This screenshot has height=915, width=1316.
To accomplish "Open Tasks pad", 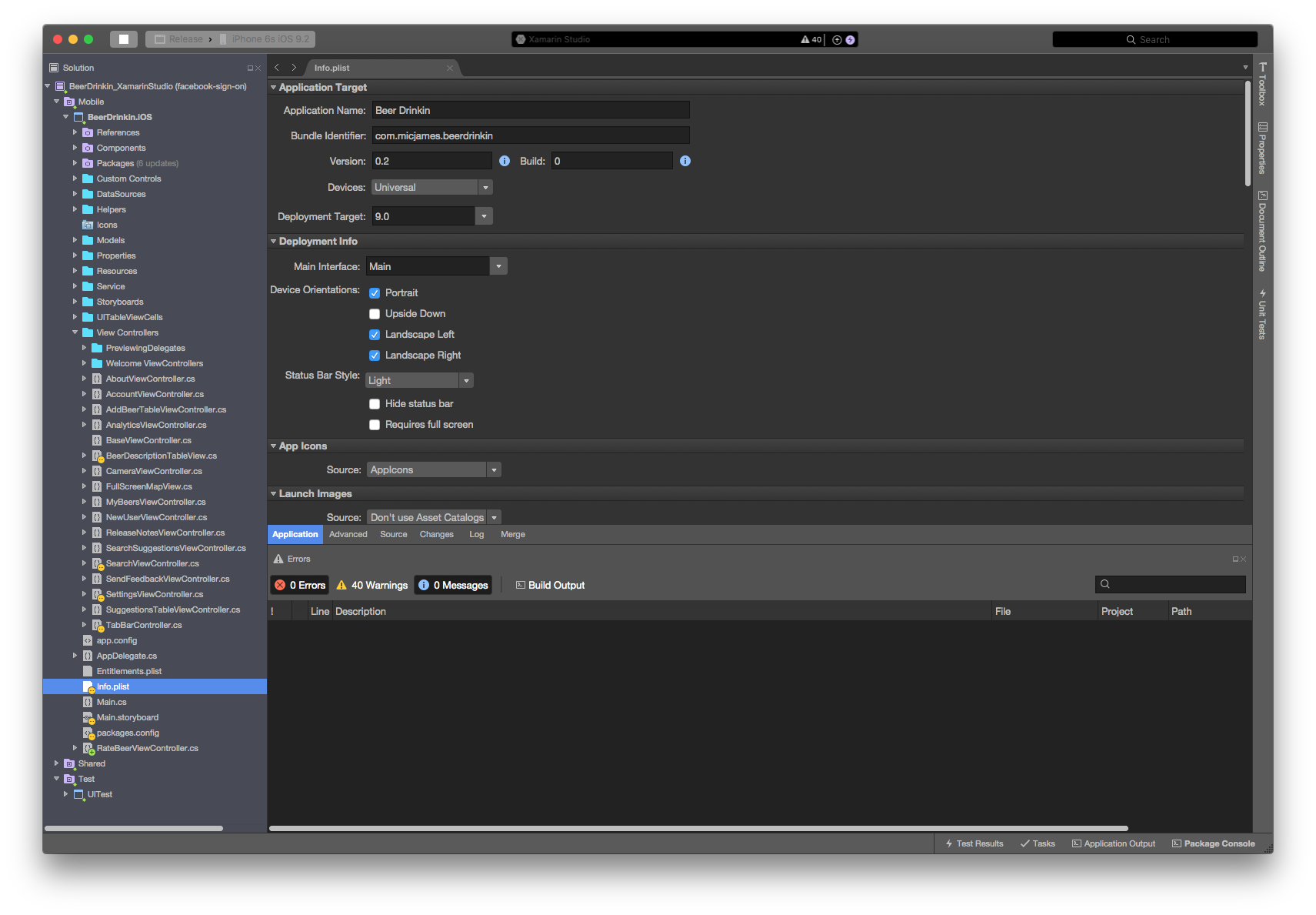I will pyautogui.click(x=1038, y=843).
